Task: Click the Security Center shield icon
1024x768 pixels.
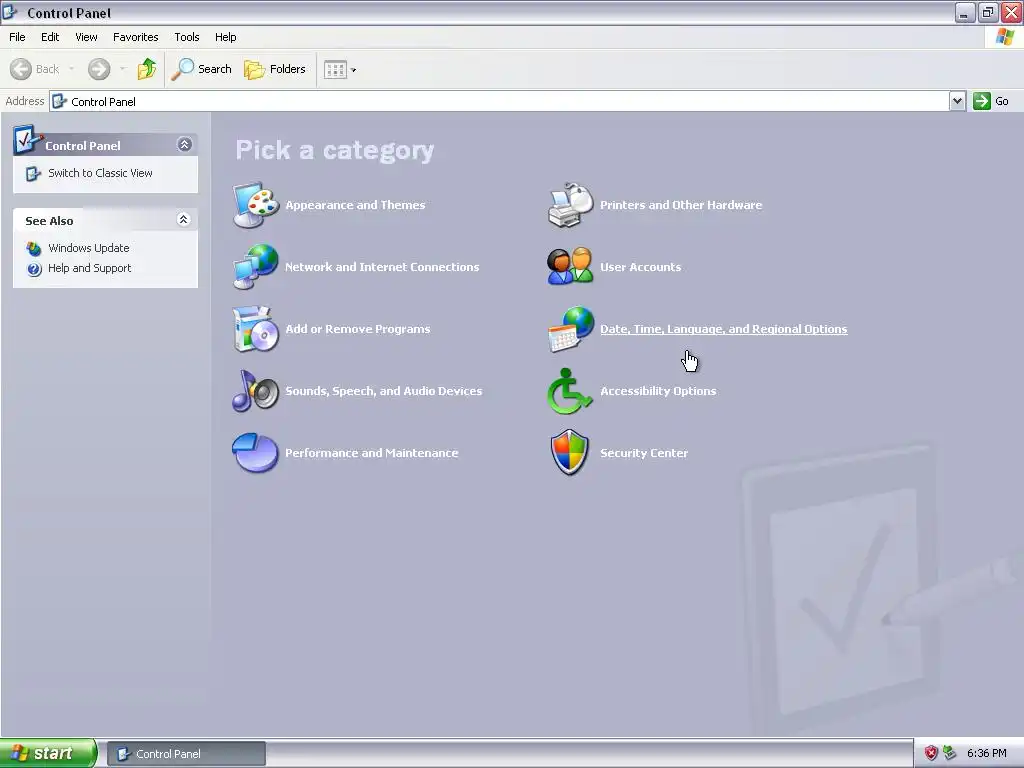Action: tap(570, 452)
